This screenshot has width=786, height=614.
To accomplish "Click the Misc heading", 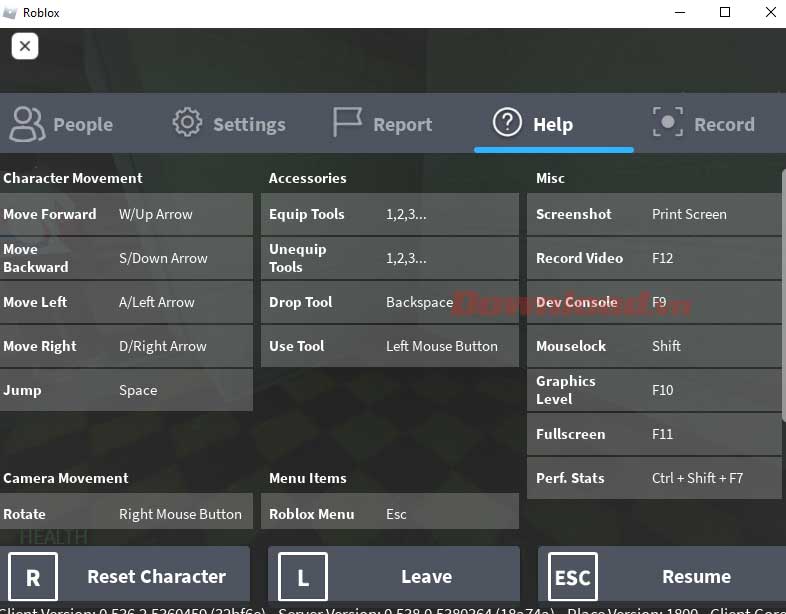I will point(550,178).
